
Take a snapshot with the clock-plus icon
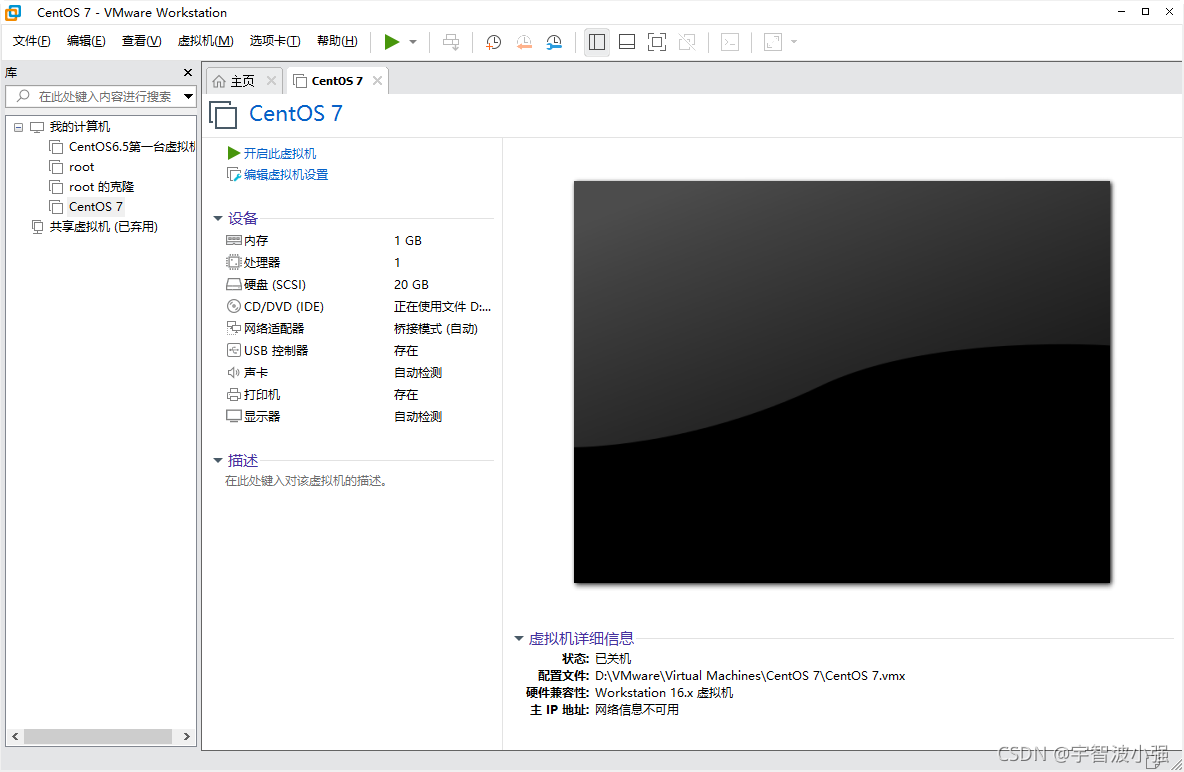click(x=493, y=42)
